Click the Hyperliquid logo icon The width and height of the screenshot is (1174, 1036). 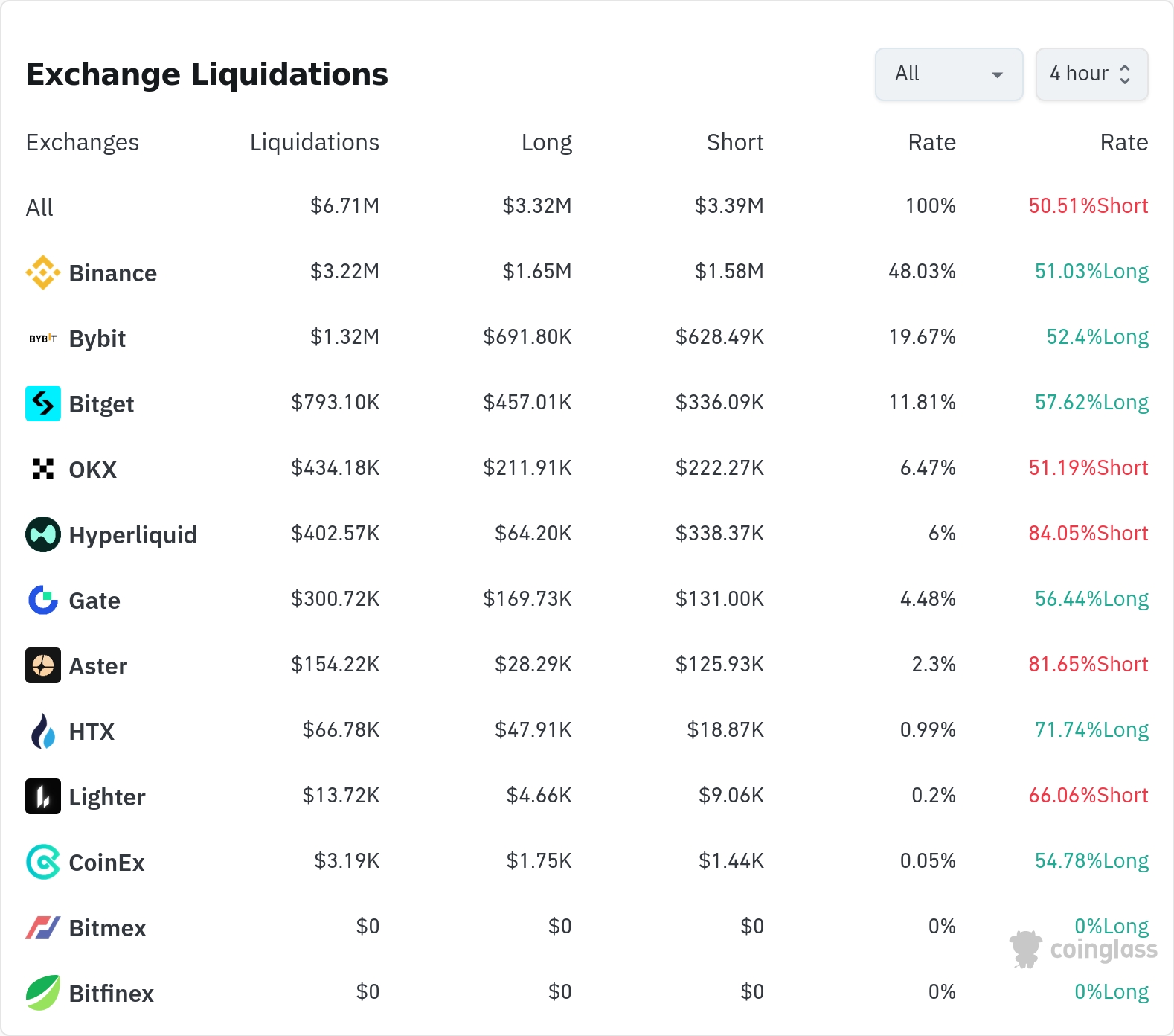coord(43,534)
